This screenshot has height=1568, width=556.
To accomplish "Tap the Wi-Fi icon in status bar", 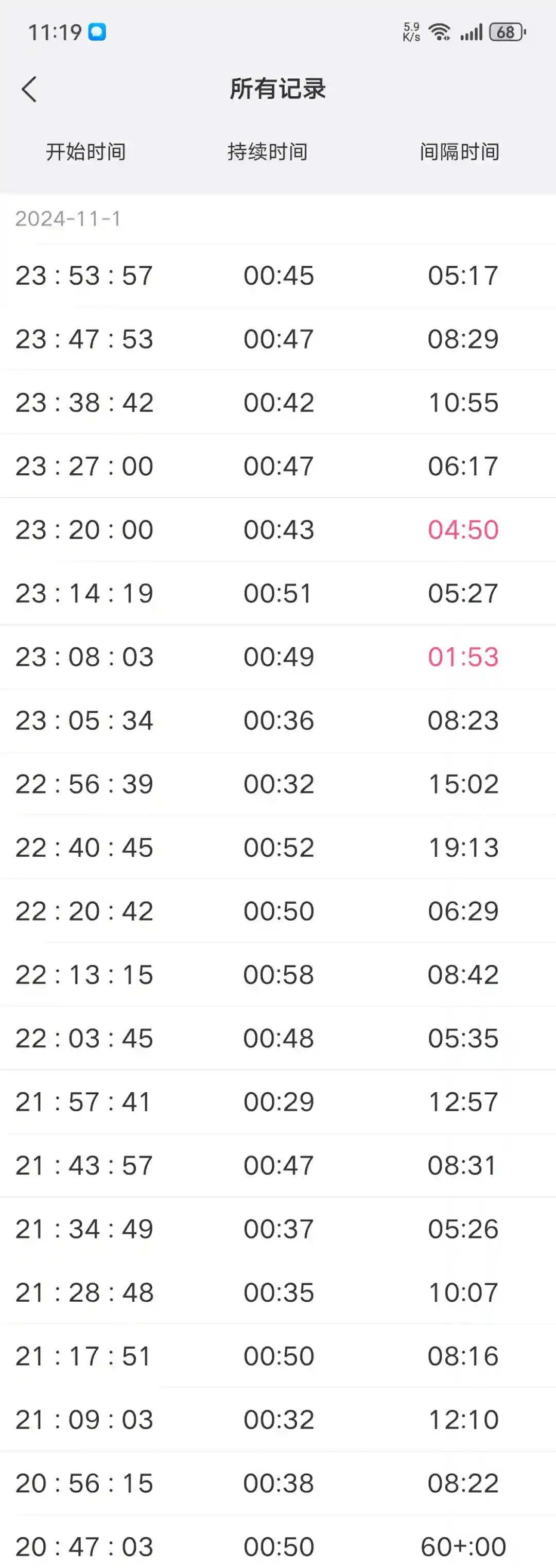I will [439, 31].
